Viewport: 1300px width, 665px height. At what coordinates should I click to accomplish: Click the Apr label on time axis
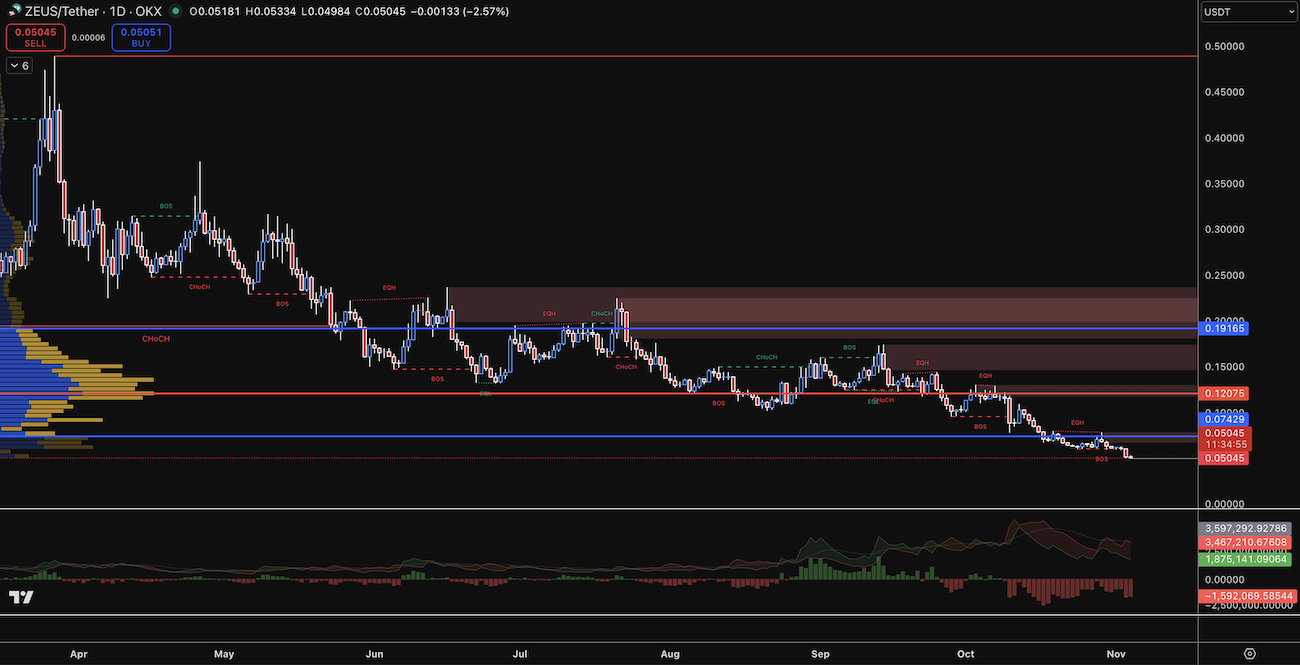click(78, 654)
